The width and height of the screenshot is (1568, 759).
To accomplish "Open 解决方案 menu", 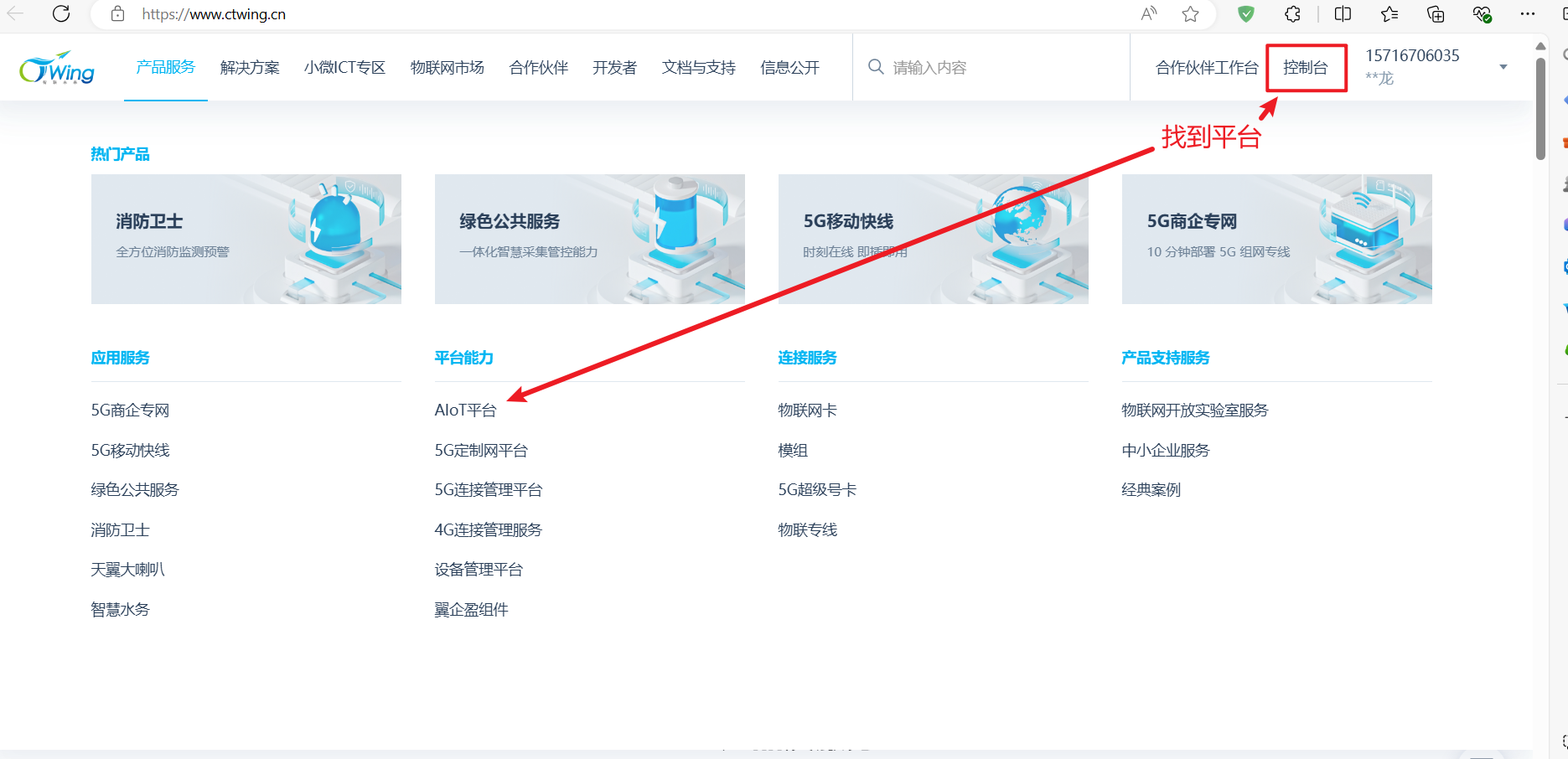I will pos(250,67).
